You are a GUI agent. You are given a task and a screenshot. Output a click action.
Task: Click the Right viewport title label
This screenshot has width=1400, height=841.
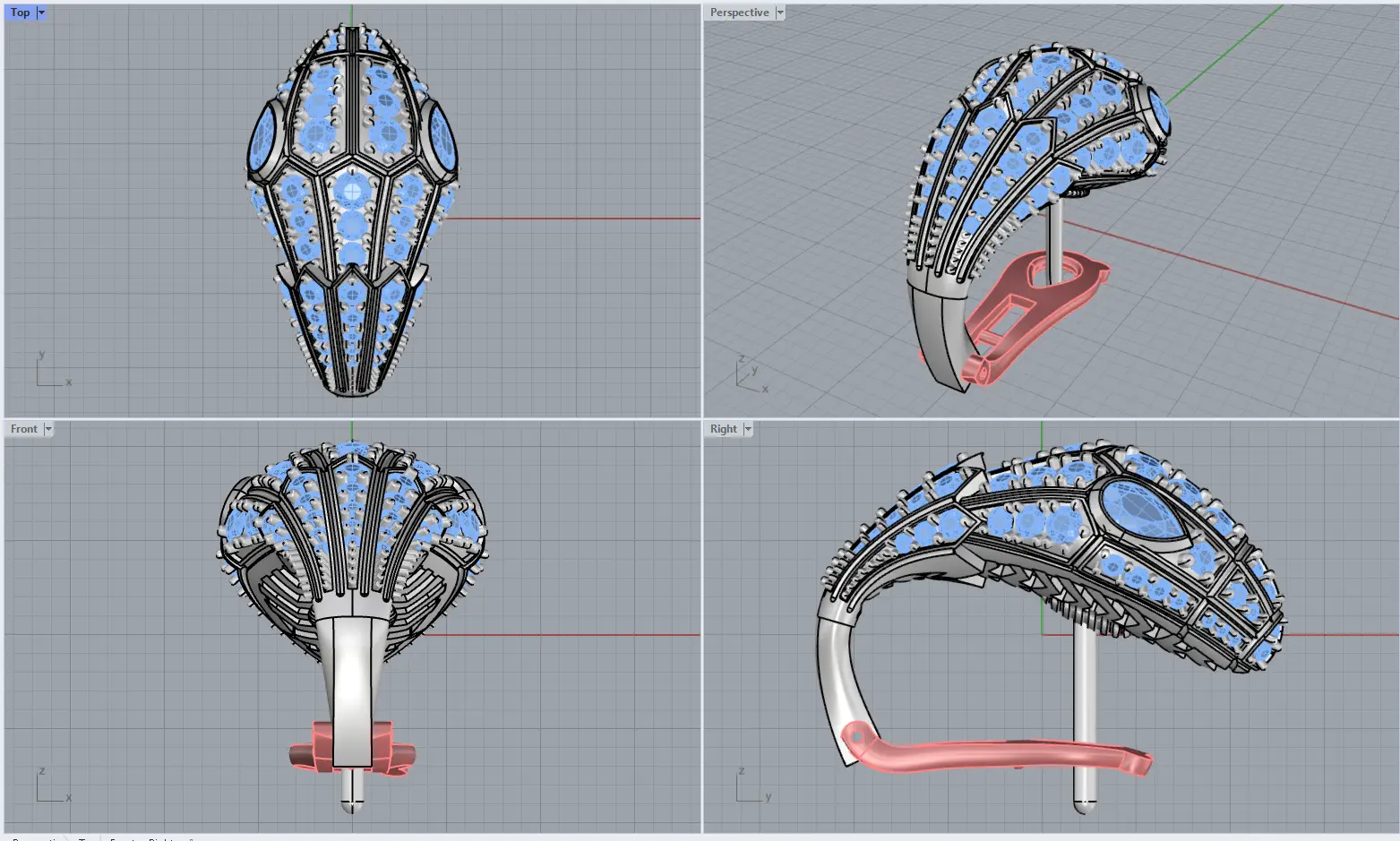(723, 429)
